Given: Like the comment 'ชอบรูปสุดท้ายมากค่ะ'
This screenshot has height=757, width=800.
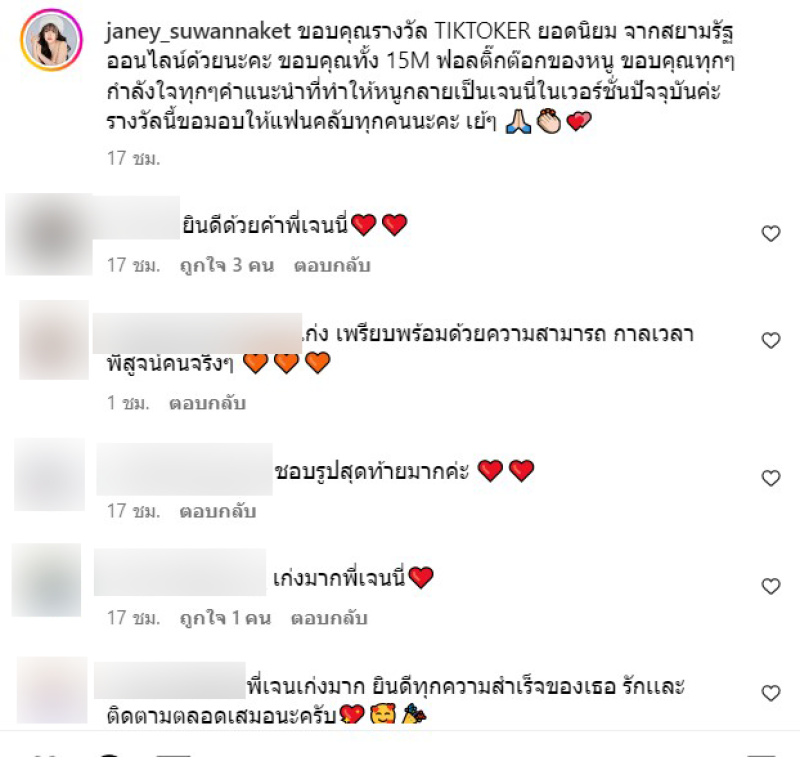Looking at the screenshot, I should pos(770,478).
